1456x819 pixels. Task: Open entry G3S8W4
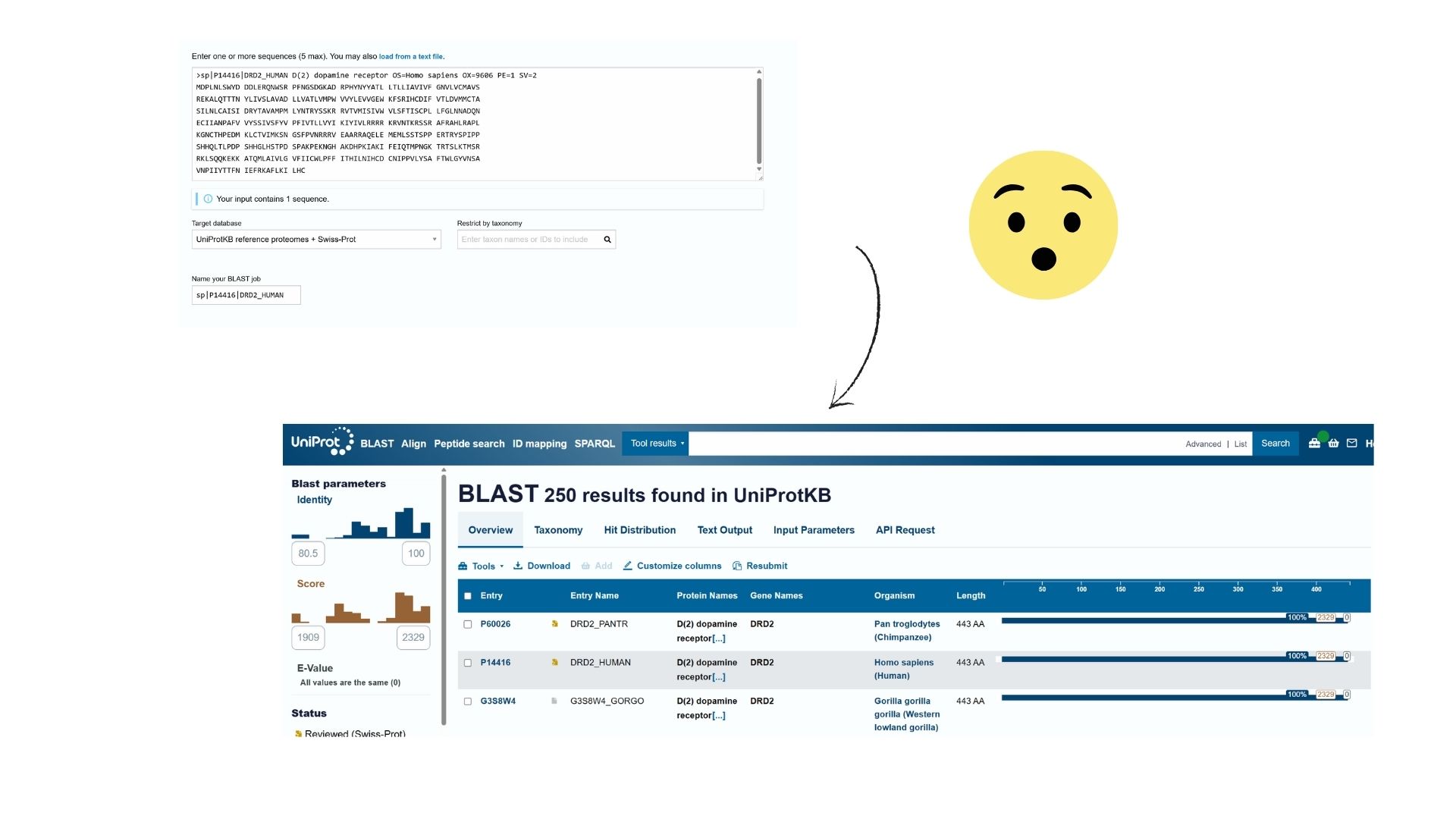pyautogui.click(x=497, y=701)
